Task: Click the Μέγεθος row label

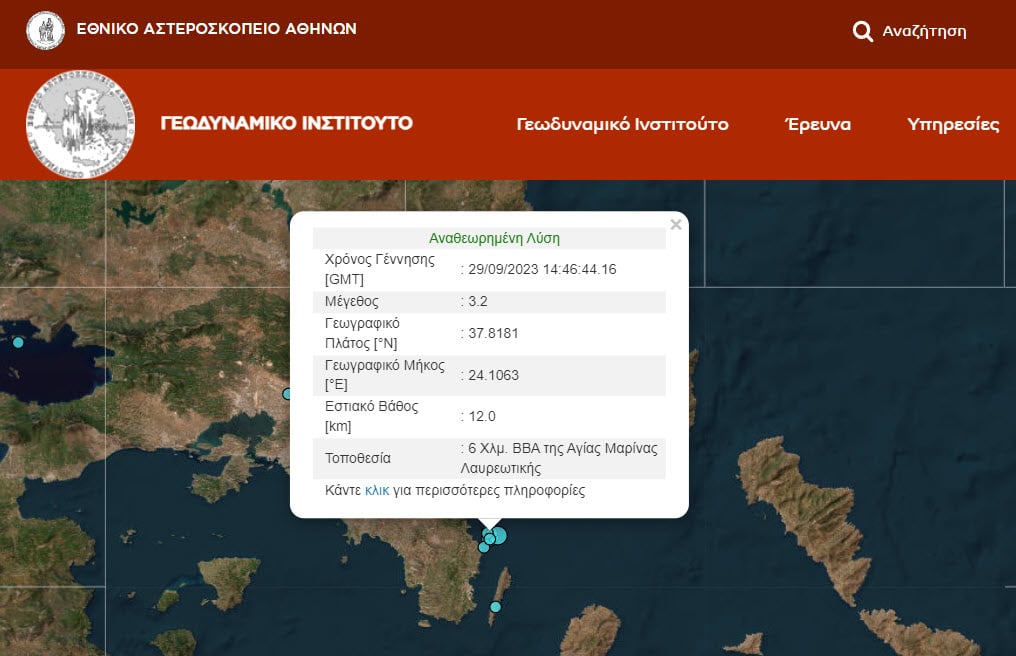Action: click(352, 301)
